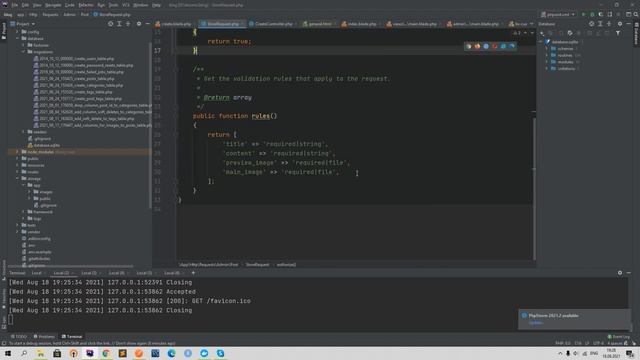Screen dimensions: 640x360
Task: Open the Problems tool window
Action: click(x=44, y=337)
